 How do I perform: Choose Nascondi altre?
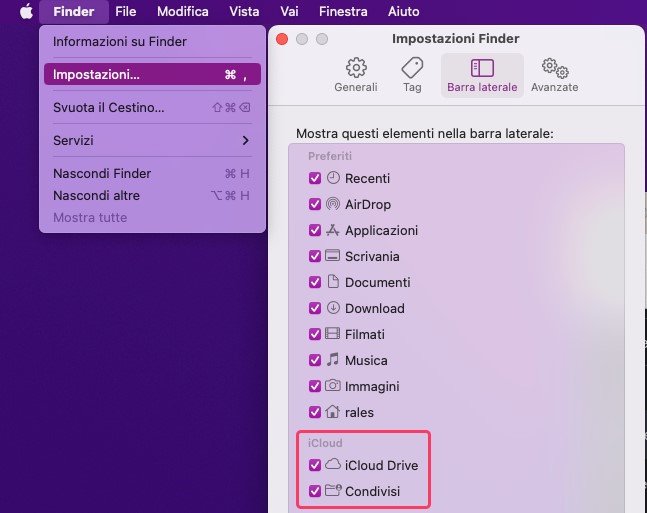(x=152, y=195)
